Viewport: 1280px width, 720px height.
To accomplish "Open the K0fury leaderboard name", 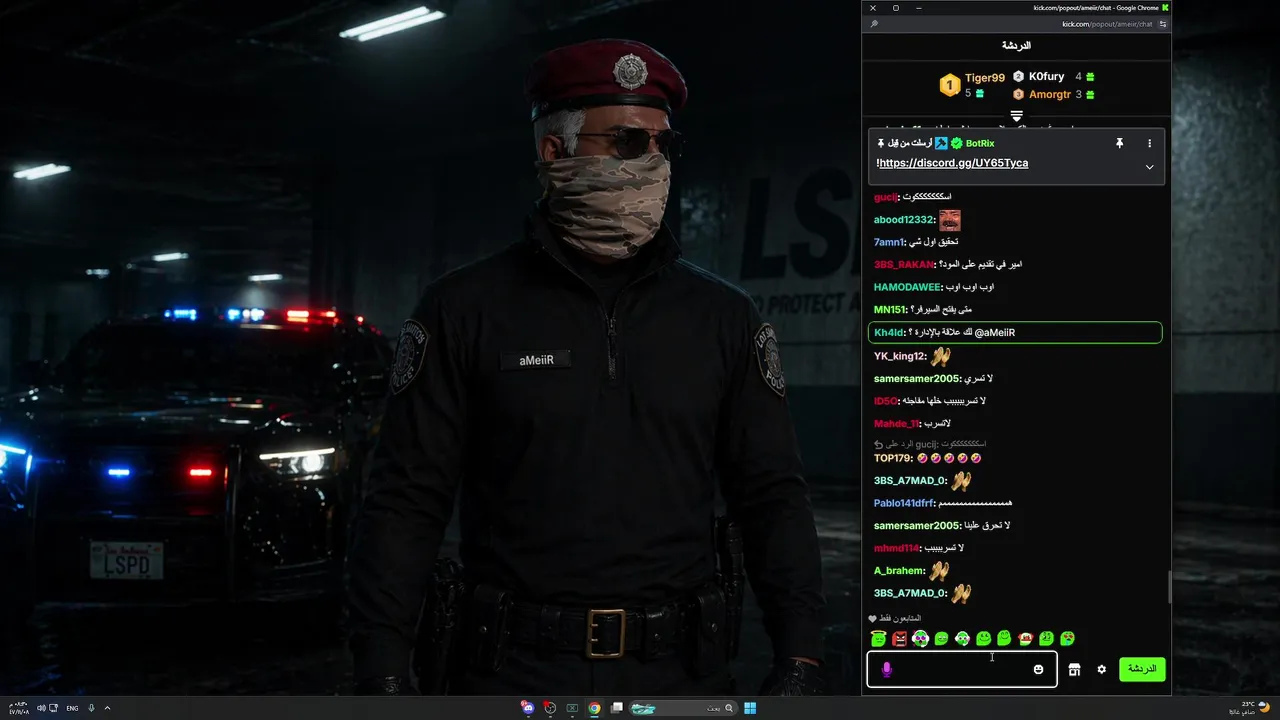I will click(x=1047, y=76).
